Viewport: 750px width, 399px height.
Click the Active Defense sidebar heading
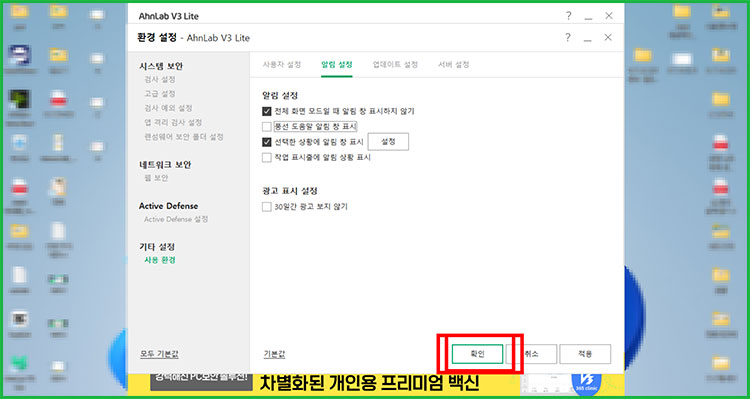[x=168, y=206]
